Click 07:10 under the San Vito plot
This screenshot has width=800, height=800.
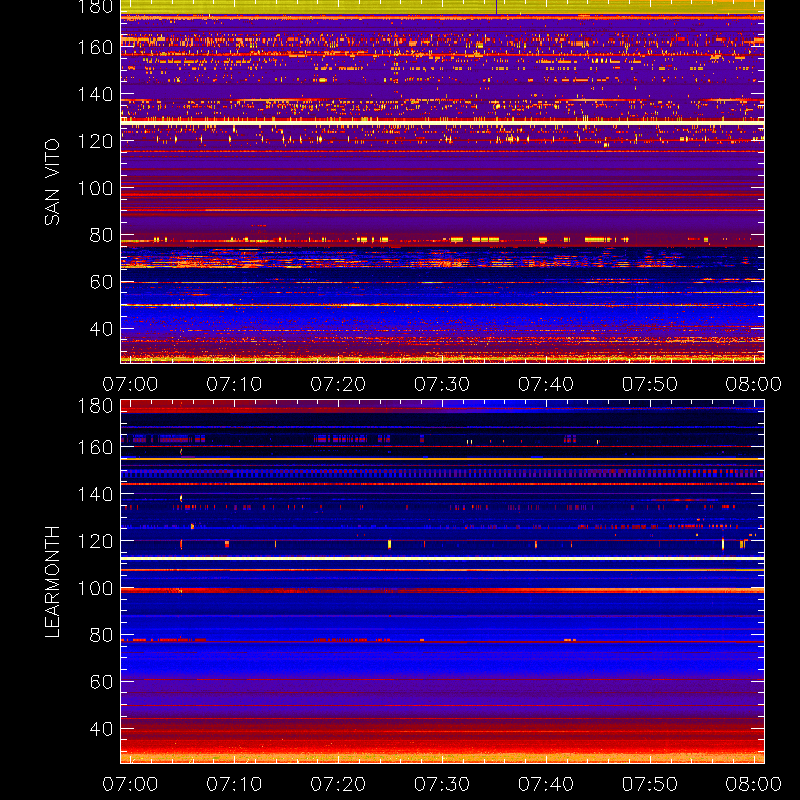pyautogui.click(x=234, y=384)
